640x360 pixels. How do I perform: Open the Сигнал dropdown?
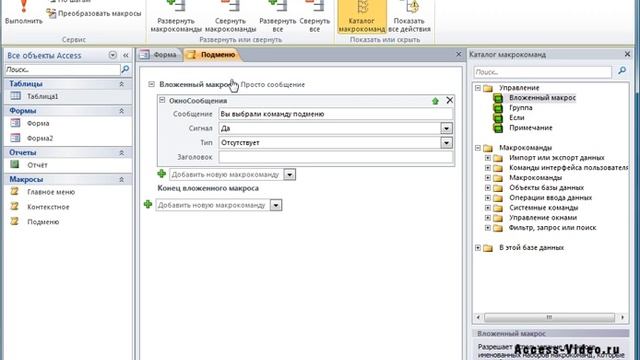pyautogui.click(x=447, y=128)
